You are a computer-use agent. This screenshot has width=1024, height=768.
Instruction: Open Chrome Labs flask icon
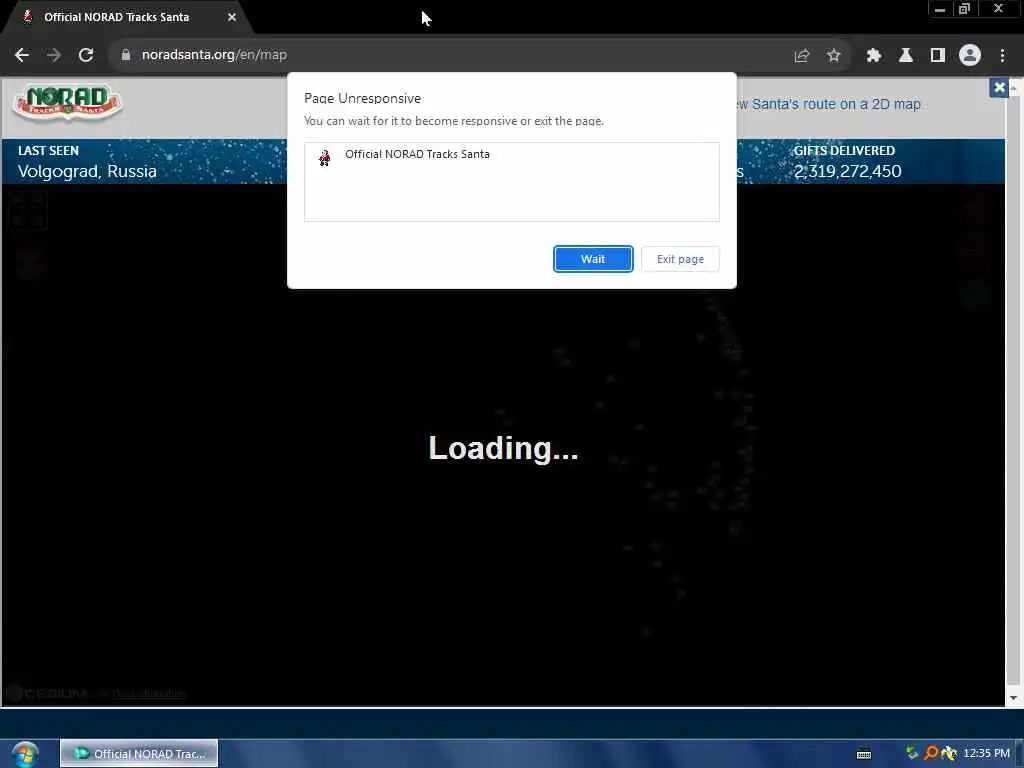pyautogui.click(x=905, y=56)
